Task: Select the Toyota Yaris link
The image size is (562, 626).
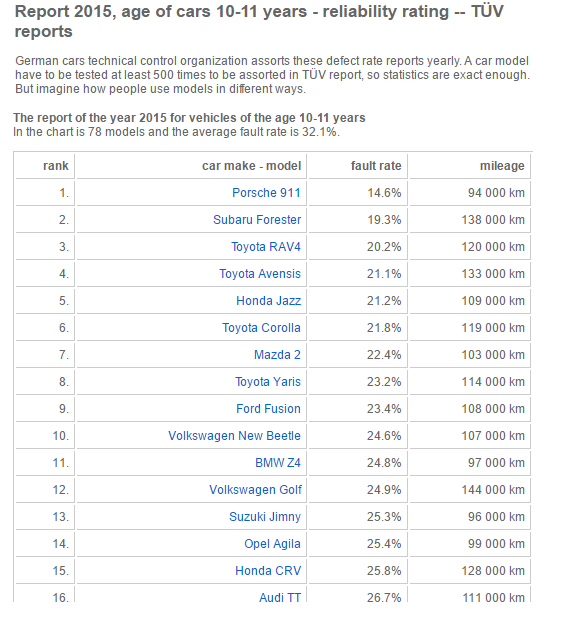Action: 268,382
